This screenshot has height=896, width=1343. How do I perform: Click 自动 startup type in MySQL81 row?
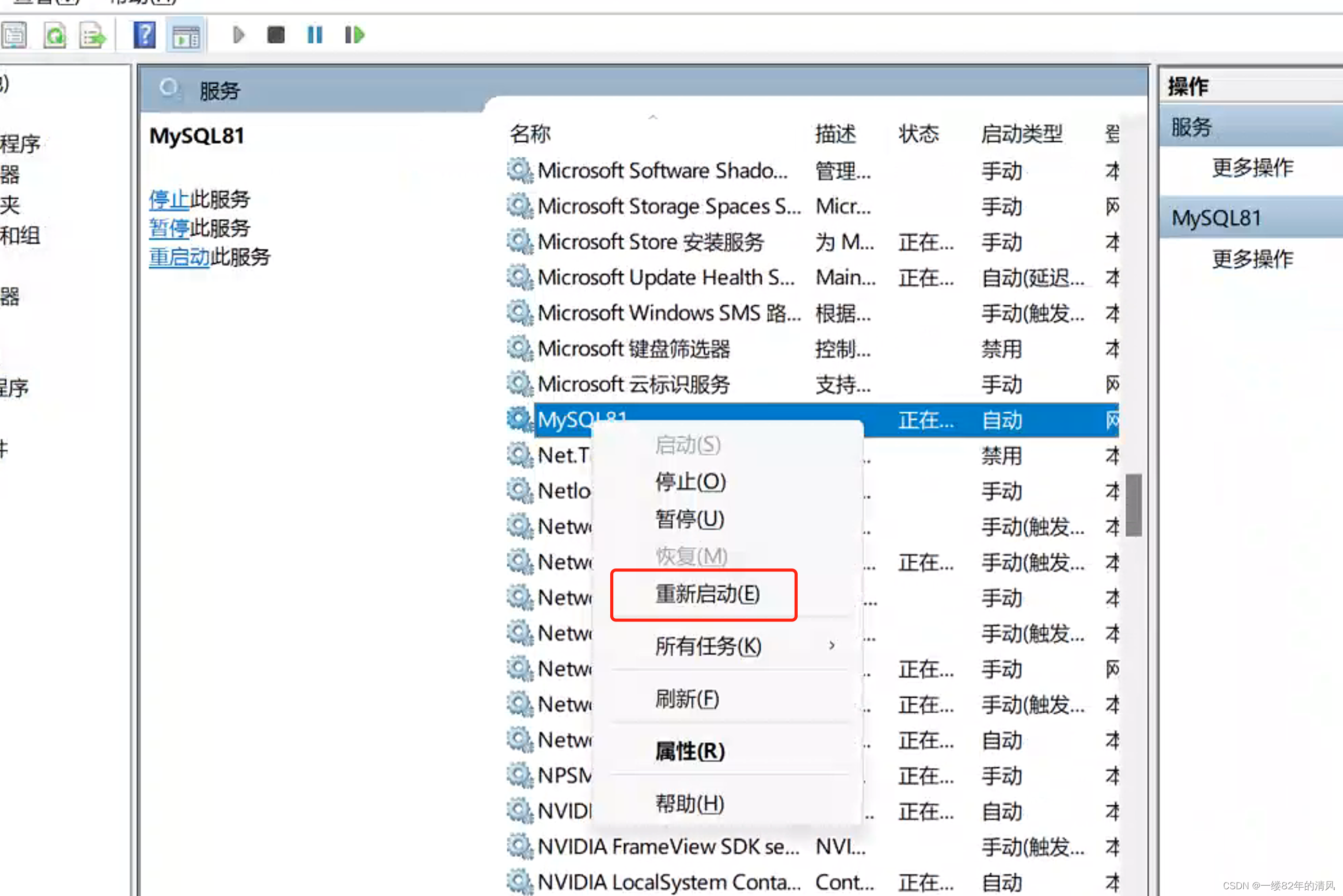(1002, 420)
